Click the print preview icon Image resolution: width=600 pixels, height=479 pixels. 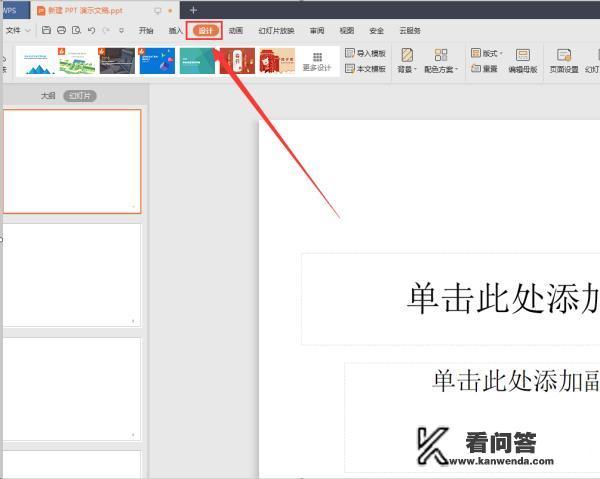pos(76,30)
